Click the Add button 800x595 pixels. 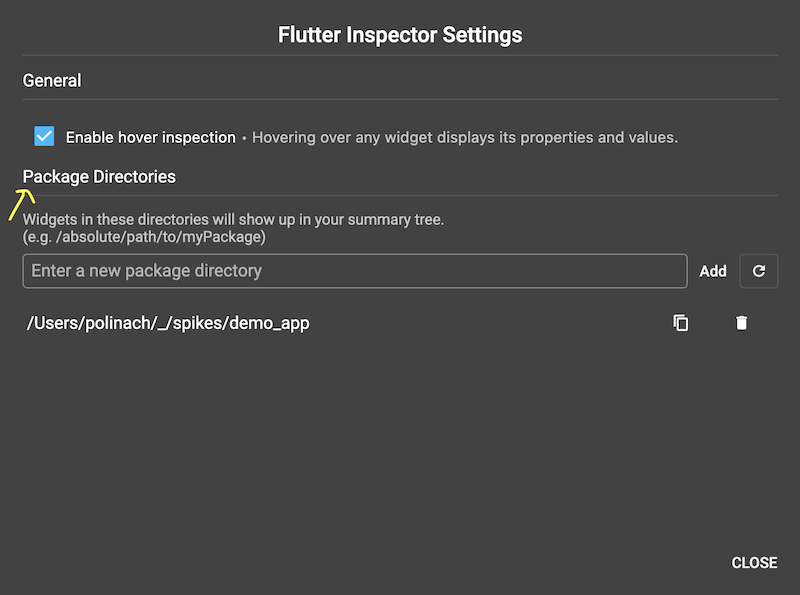(713, 271)
